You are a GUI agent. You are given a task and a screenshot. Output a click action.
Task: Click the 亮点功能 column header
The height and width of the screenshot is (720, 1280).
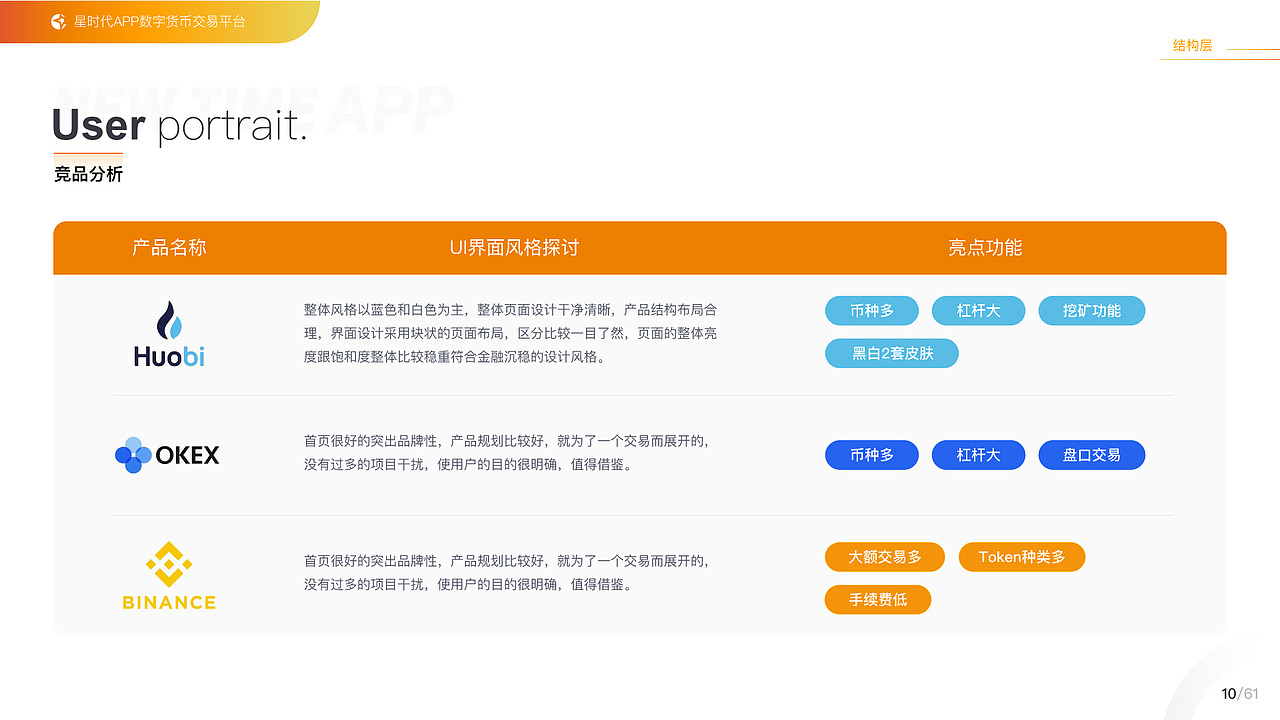click(985, 248)
